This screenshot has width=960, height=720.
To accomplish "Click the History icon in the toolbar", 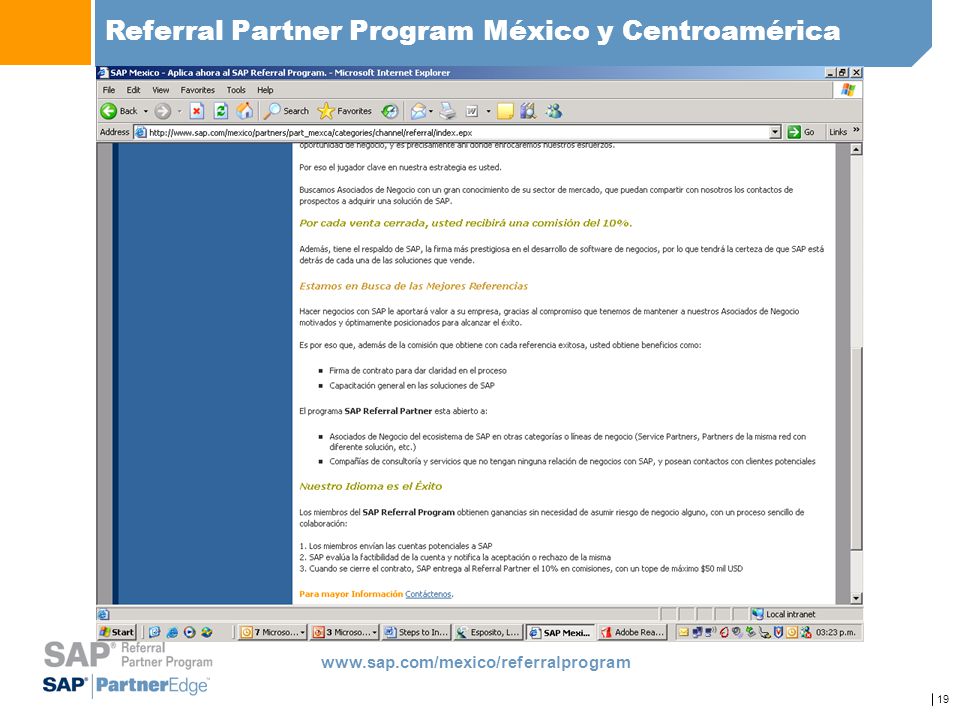I will (x=389, y=111).
